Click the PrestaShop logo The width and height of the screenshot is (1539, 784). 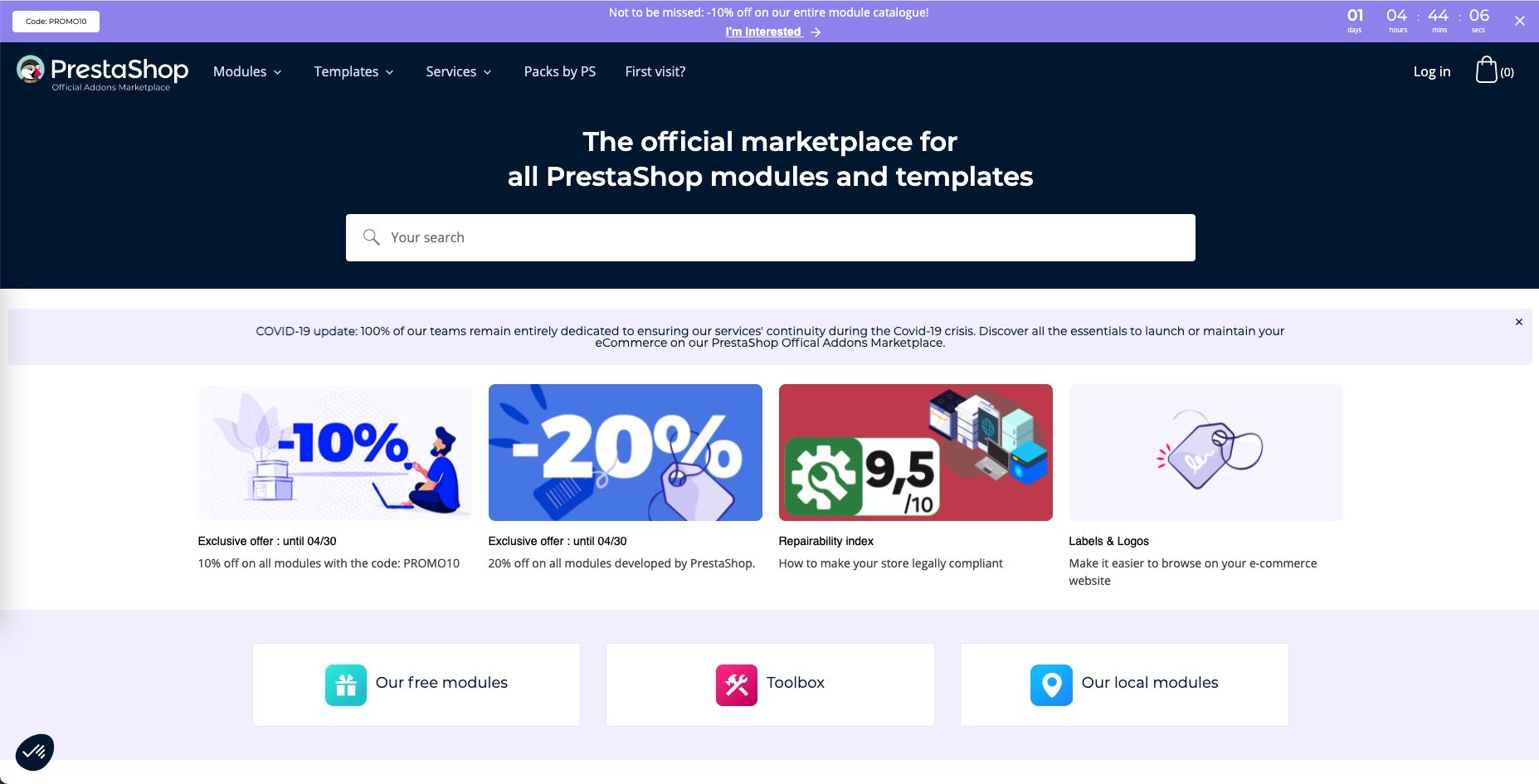coord(103,72)
